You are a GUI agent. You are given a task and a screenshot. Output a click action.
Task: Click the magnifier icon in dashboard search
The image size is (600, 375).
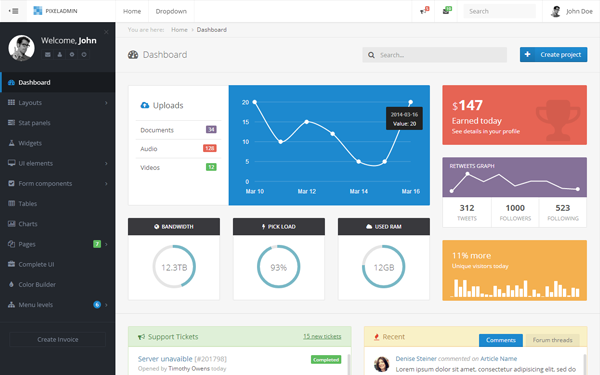(371, 55)
